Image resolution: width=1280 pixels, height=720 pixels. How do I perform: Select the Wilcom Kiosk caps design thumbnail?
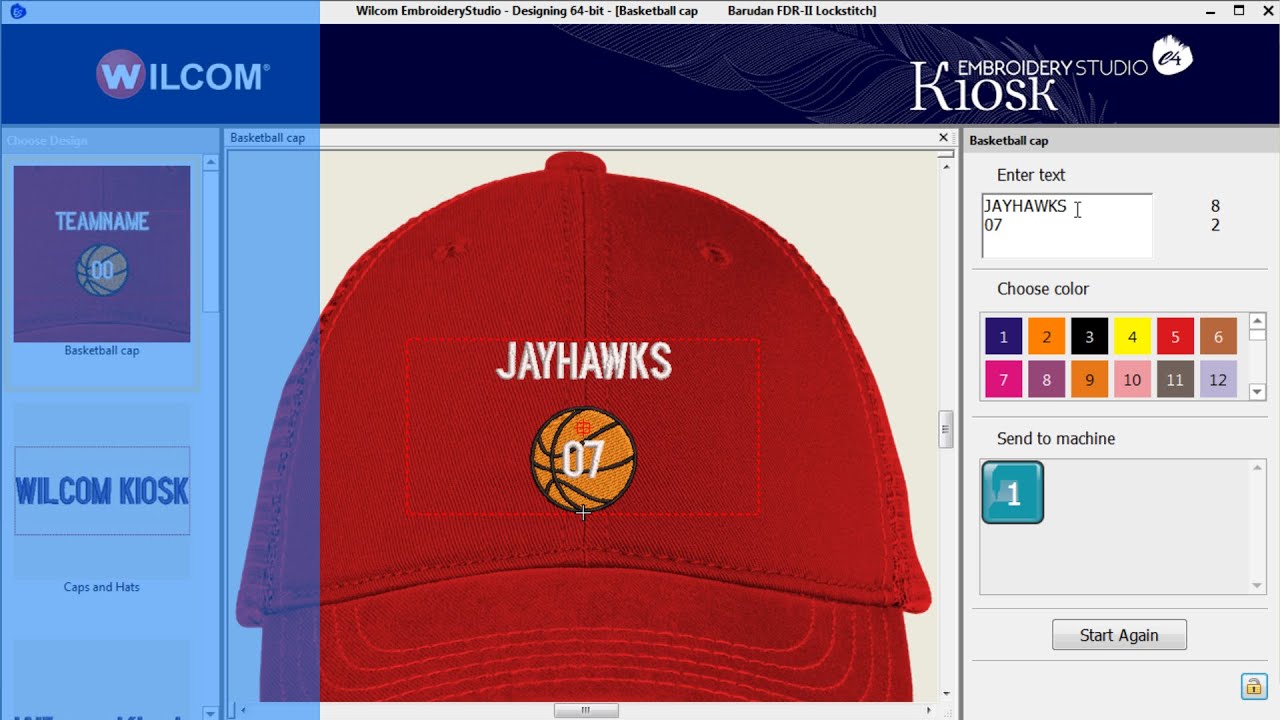coord(102,490)
